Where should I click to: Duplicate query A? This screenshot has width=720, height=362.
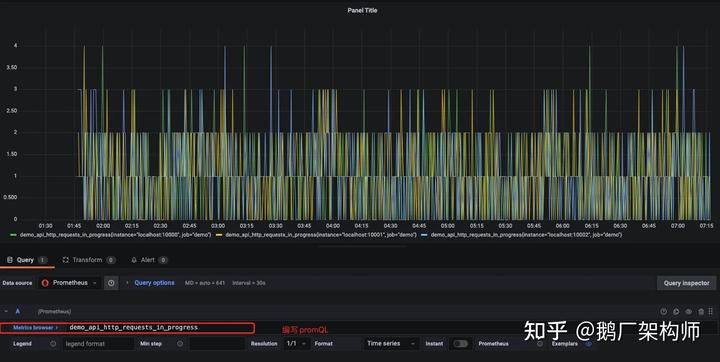tap(676, 311)
